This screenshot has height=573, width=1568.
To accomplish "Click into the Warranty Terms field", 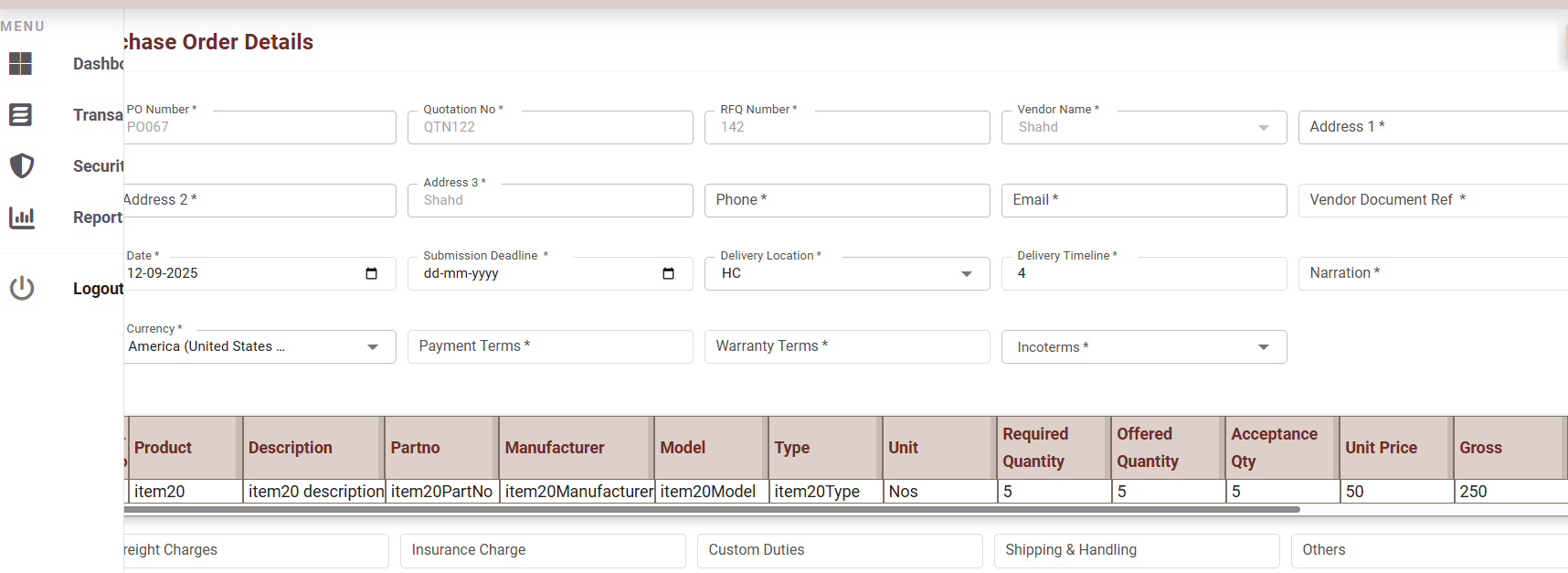I will pos(846,346).
